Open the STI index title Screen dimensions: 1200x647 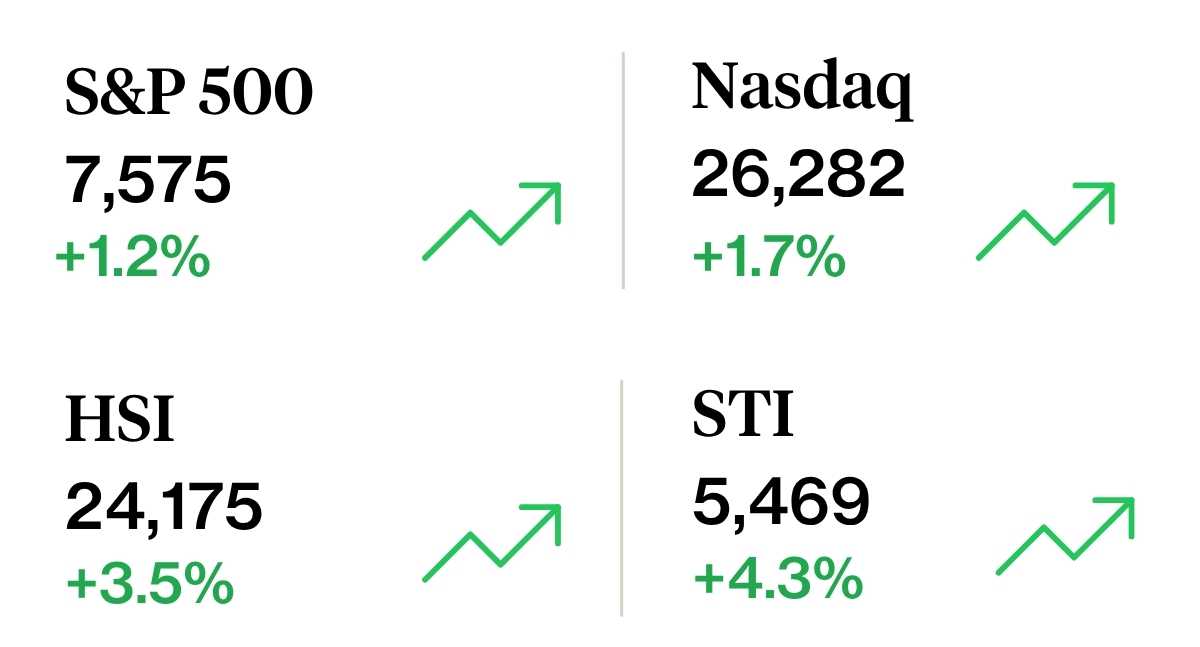(743, 415)
